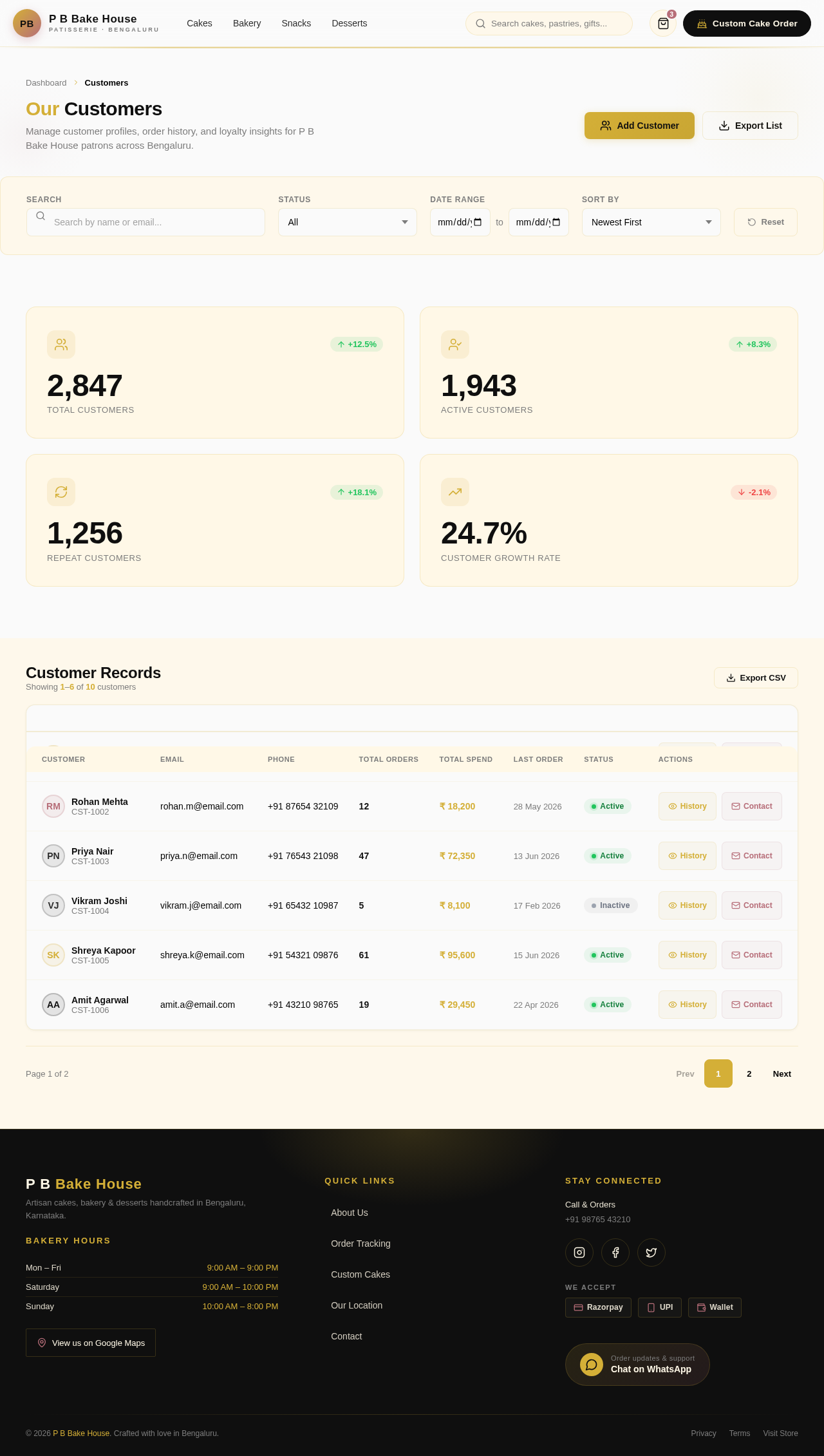
Task: Click the +12.5% trend badge
Action: click(x=357, y=345)
